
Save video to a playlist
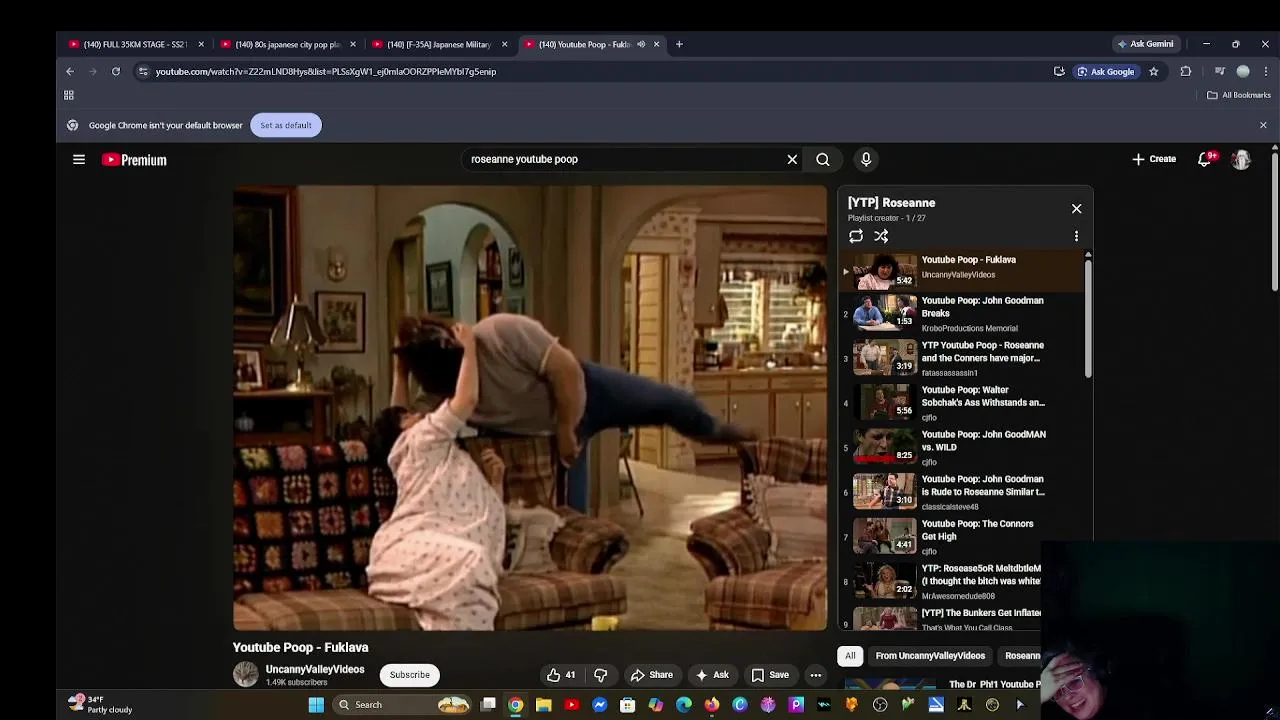click(770, 675)
